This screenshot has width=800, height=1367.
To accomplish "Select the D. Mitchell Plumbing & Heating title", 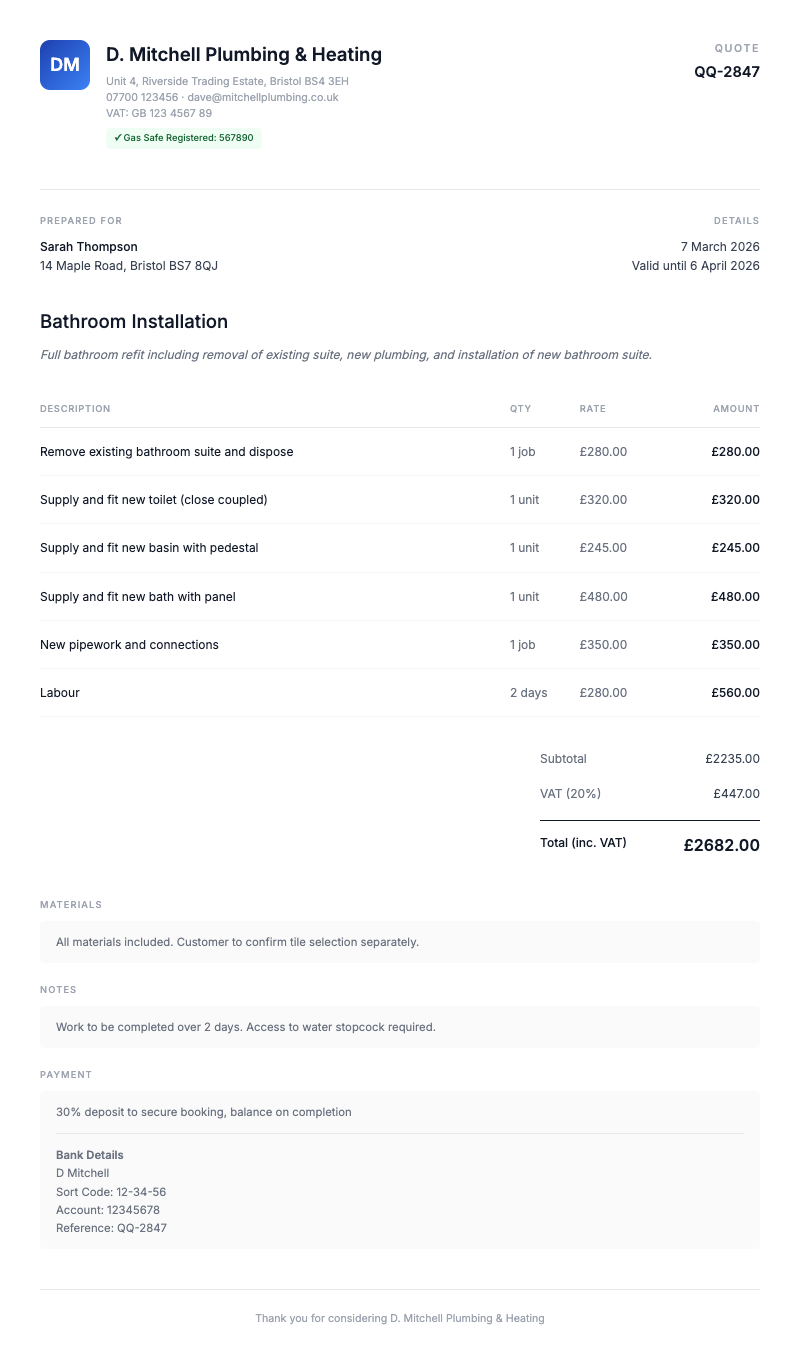I will [244, 55].
